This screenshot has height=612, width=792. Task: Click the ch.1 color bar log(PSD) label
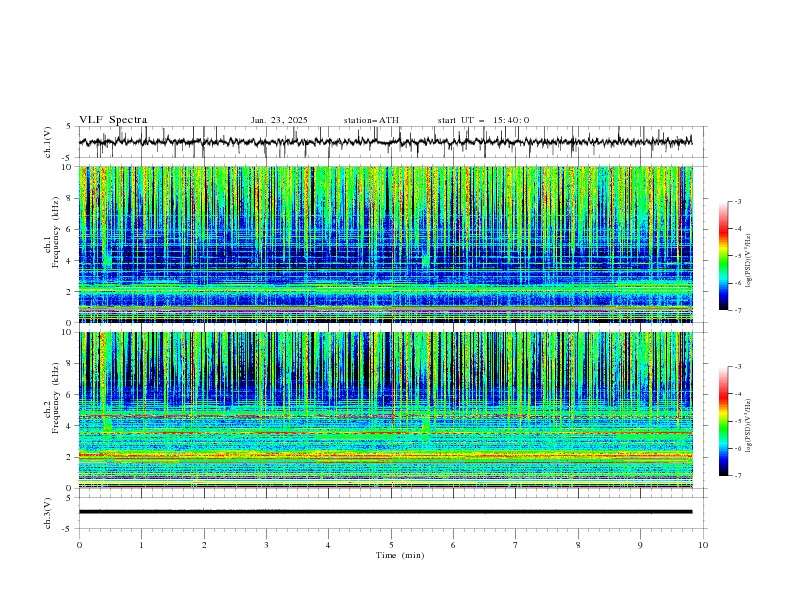[749, 261]
